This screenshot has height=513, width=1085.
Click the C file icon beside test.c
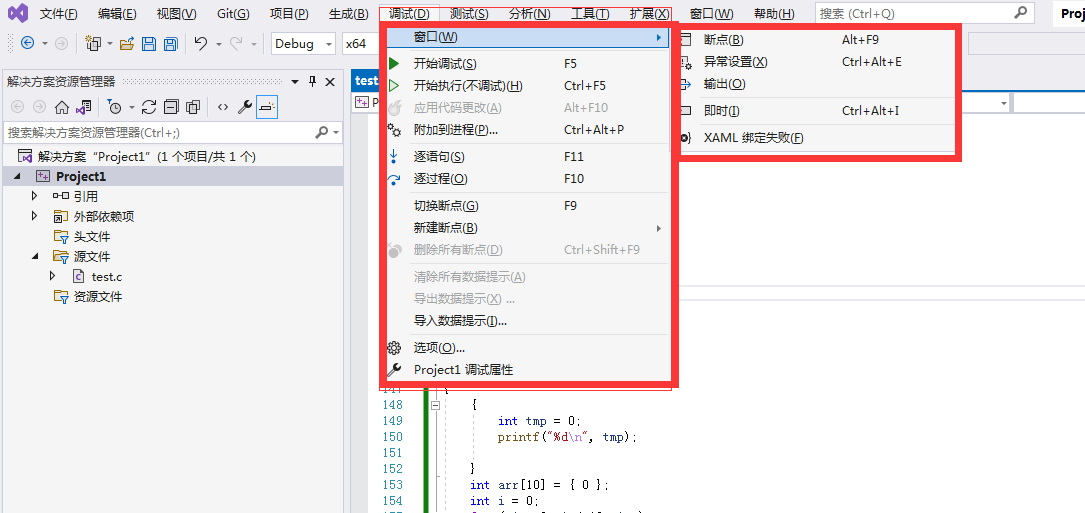[79, 276]
